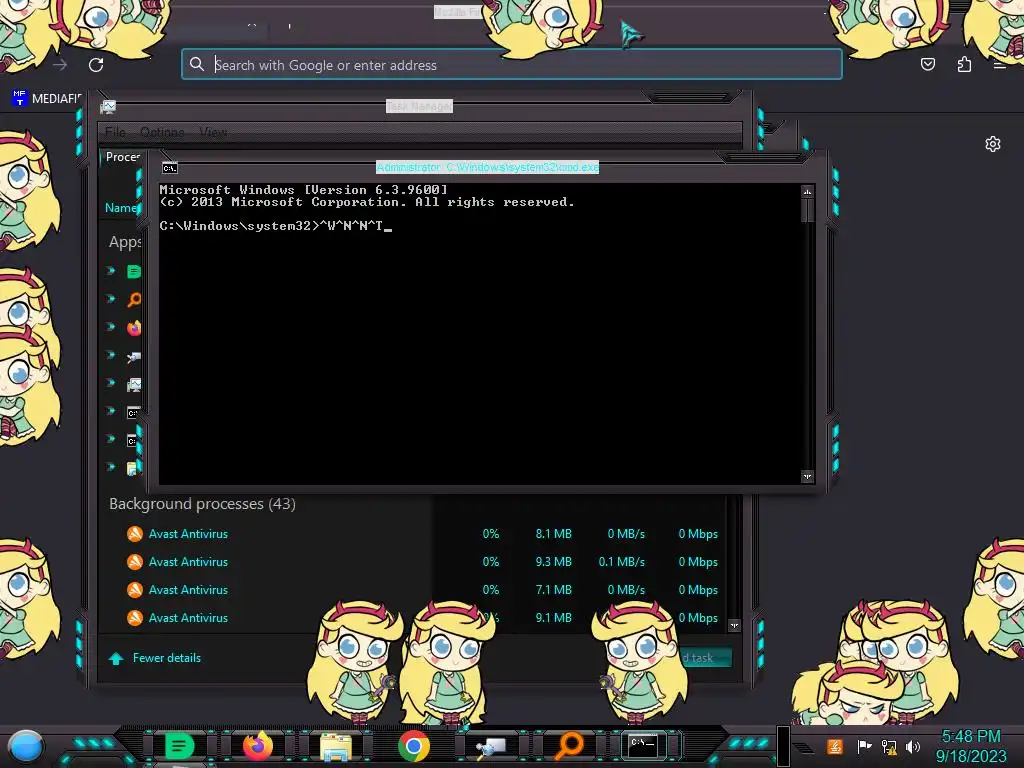Select the Explorer folder icon in Apps
Image resolution: width=1024 pixels, height=768 pixels.
[133, 468]
